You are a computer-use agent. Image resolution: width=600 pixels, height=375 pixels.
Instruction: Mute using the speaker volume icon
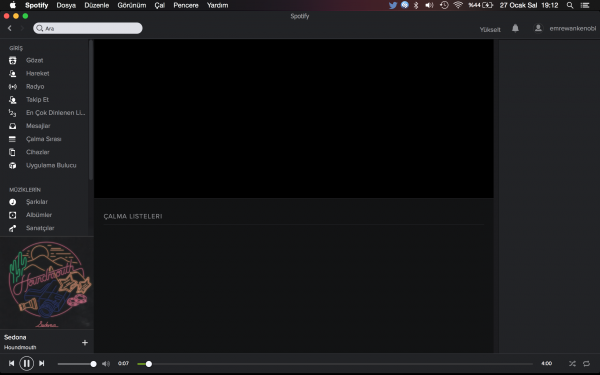pyautogui.click(x=106, y=364)
